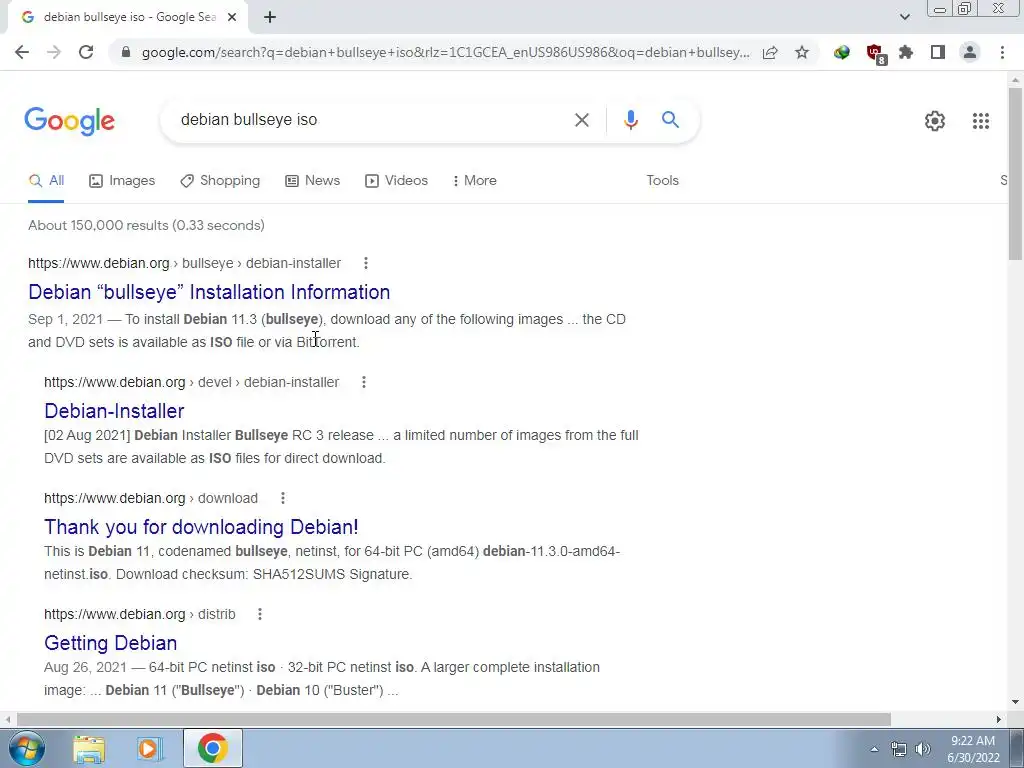Open the Getting Debian result
The height and width of the screenshot is (768, 1024).
click(110, 643)
